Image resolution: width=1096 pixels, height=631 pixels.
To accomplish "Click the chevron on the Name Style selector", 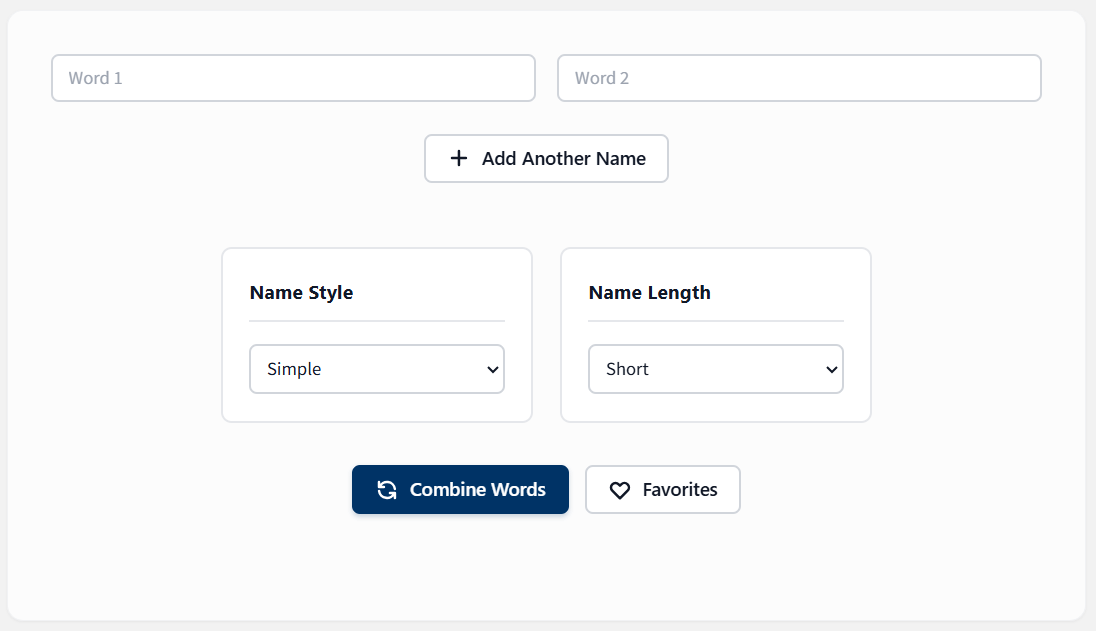I will [x=492, y=369].
